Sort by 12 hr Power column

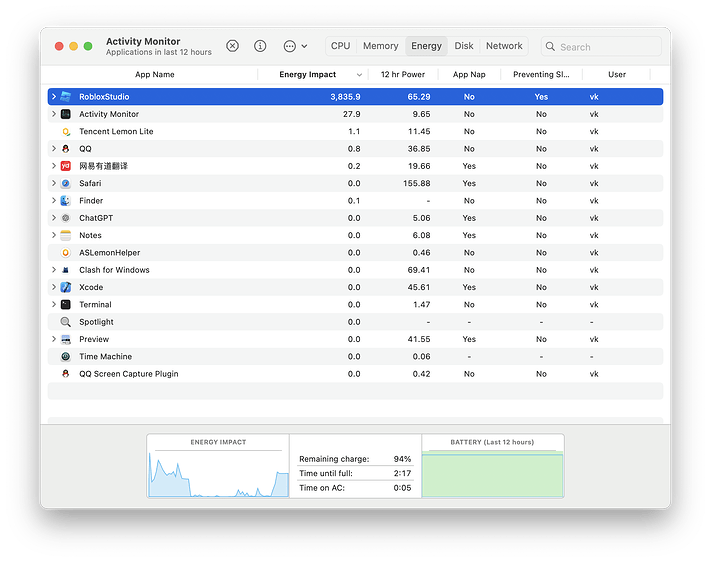pyautogui.click(x=403, y=74)
